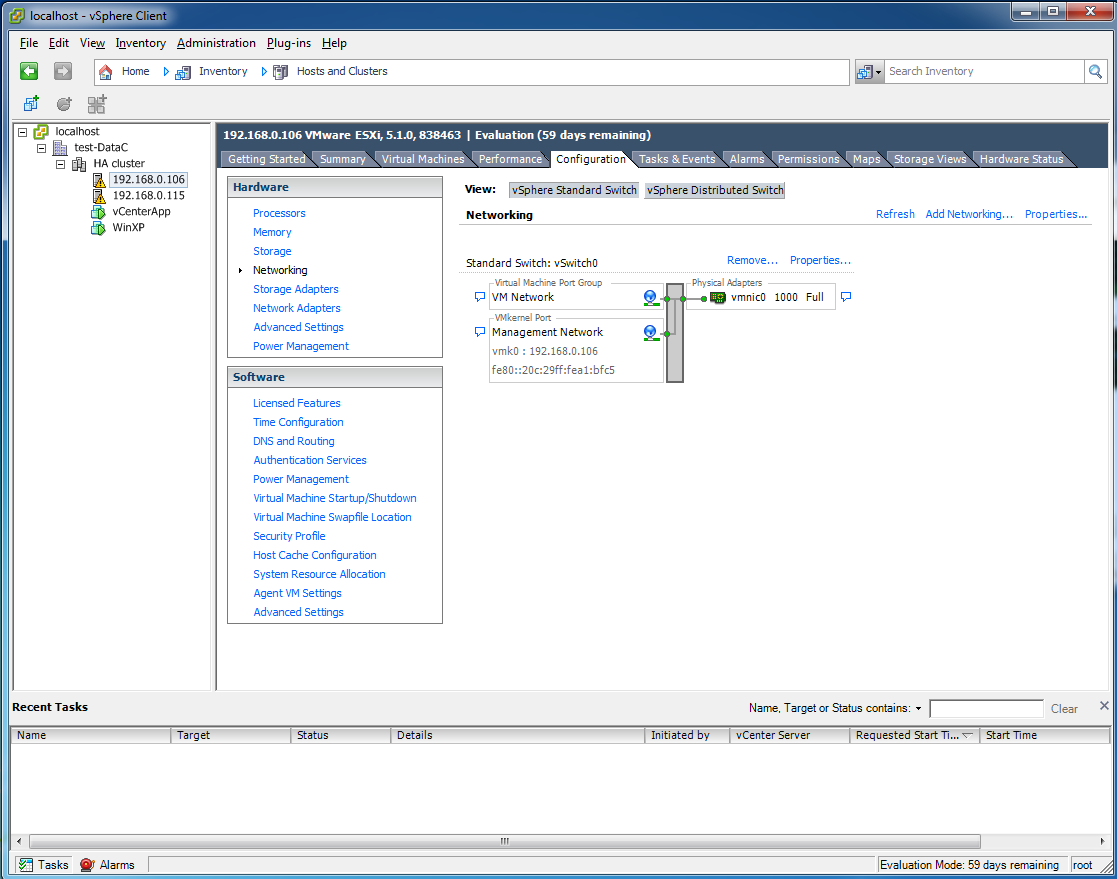Click the Alarms icon in status bar
The image size is (1117, 879).
87,865
